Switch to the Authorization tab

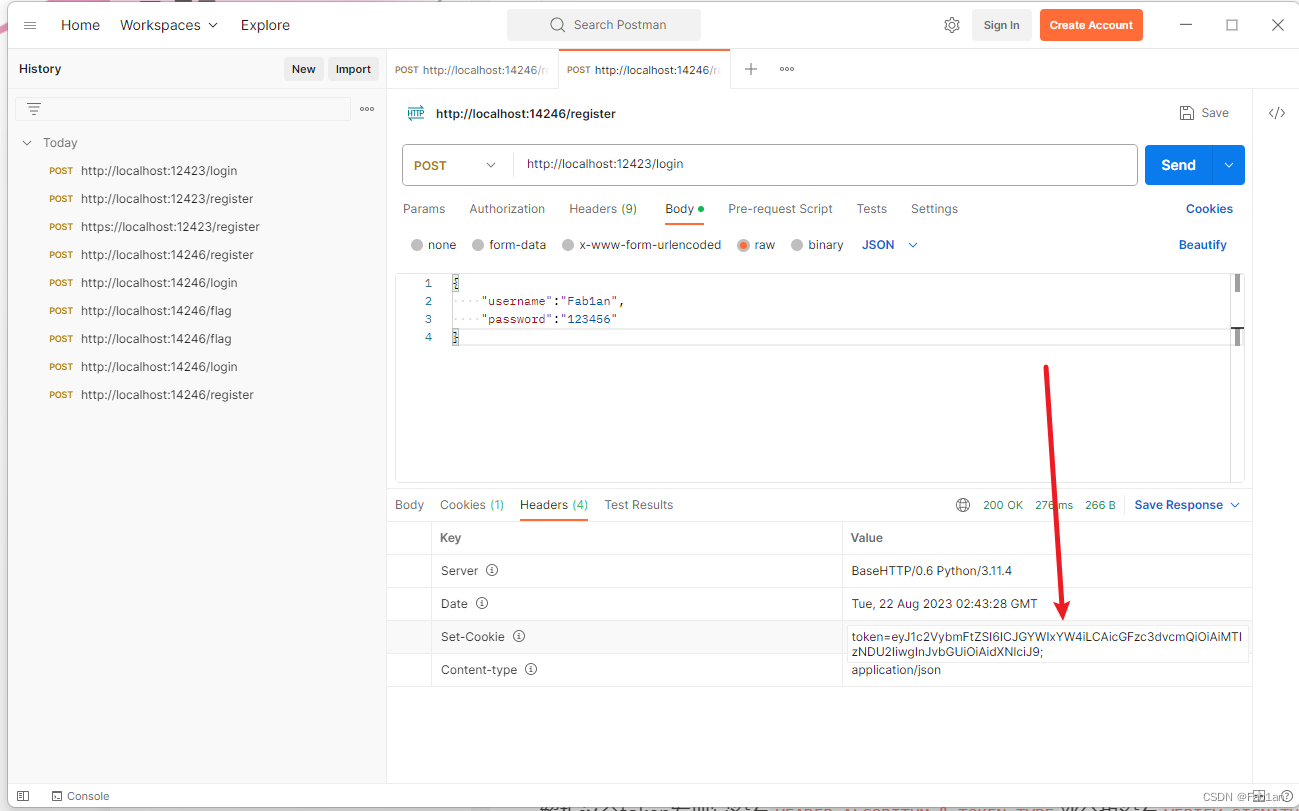point(507,209)
